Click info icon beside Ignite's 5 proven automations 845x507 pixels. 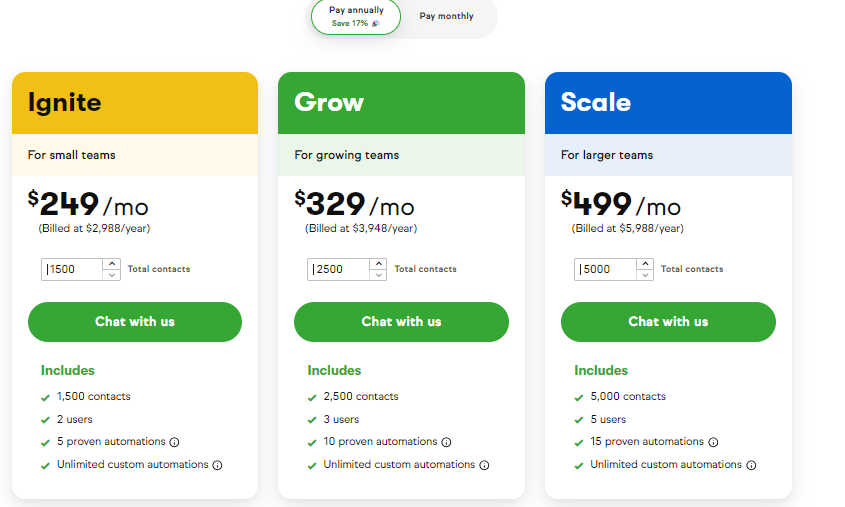pyautogui.click(x=174, y=442)
